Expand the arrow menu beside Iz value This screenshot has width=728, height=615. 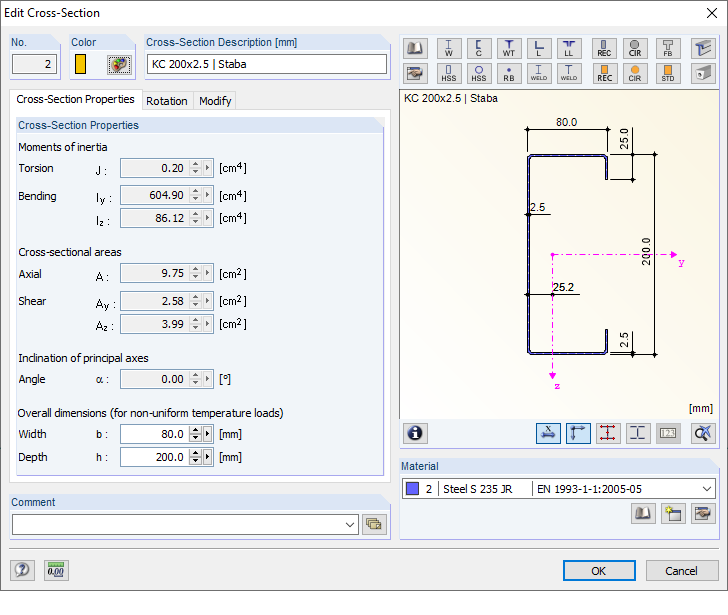208,218
